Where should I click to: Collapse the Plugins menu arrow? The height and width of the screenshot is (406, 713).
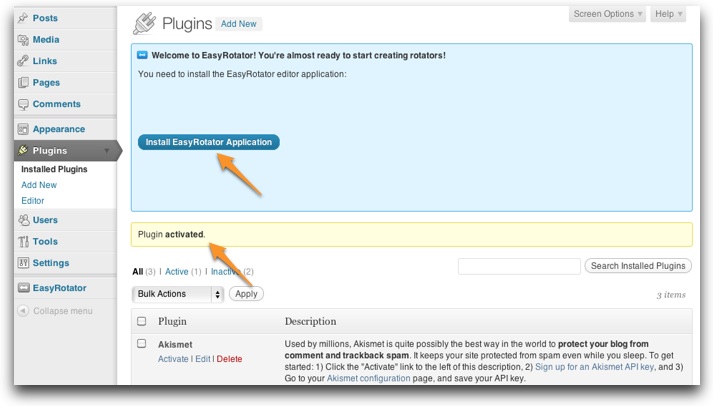point(106,151)
